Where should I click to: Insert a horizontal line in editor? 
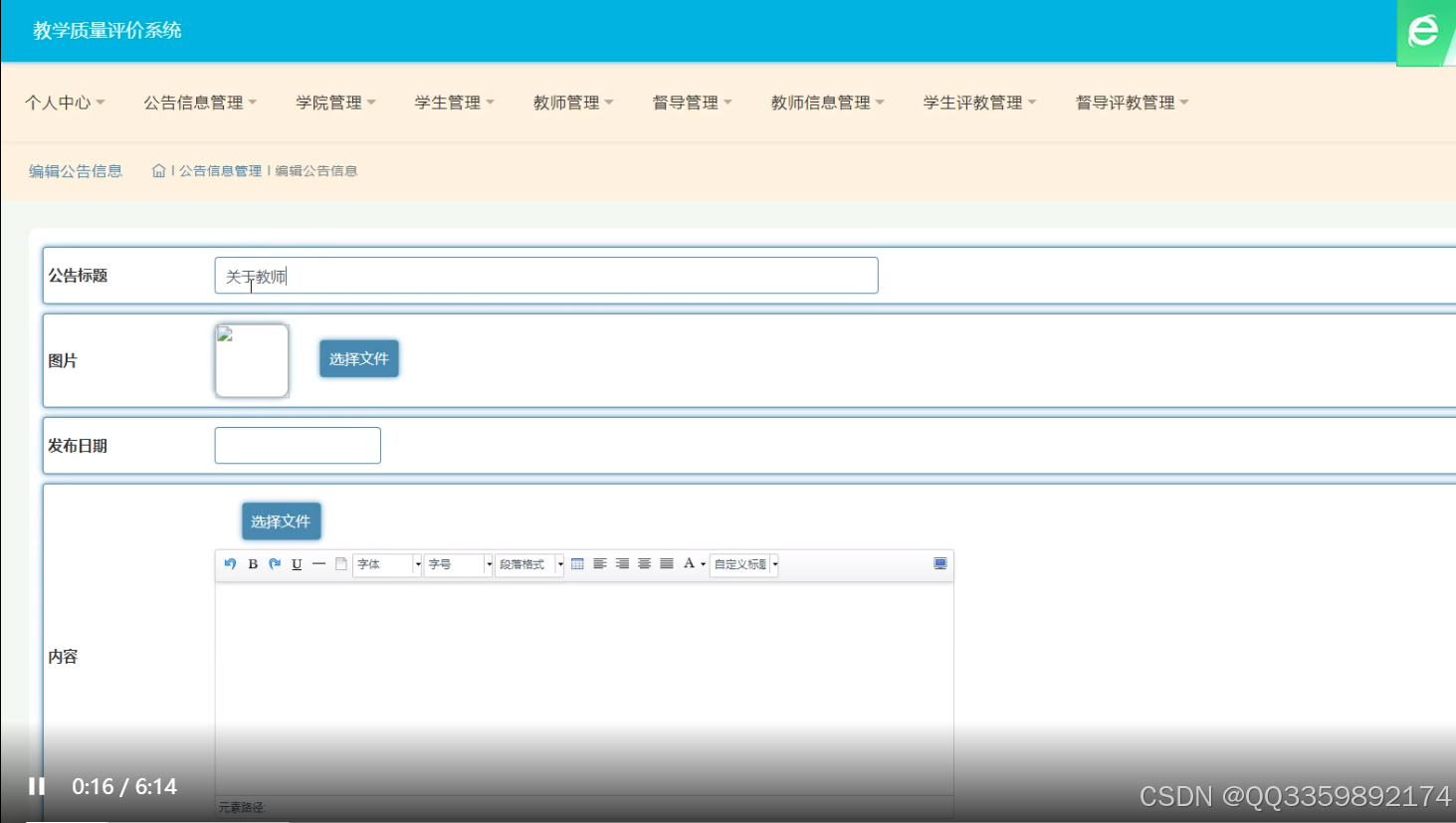pyautogui.click(x=318, y=563)
